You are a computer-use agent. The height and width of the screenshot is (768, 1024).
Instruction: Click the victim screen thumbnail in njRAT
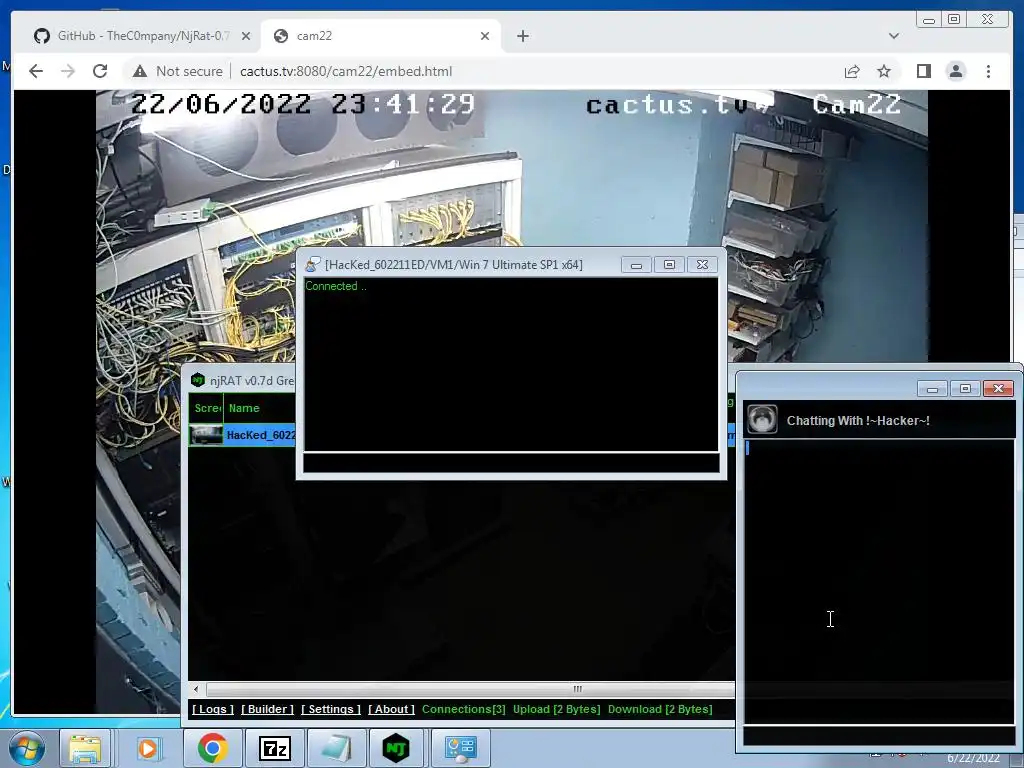click(x=206, y=435)
